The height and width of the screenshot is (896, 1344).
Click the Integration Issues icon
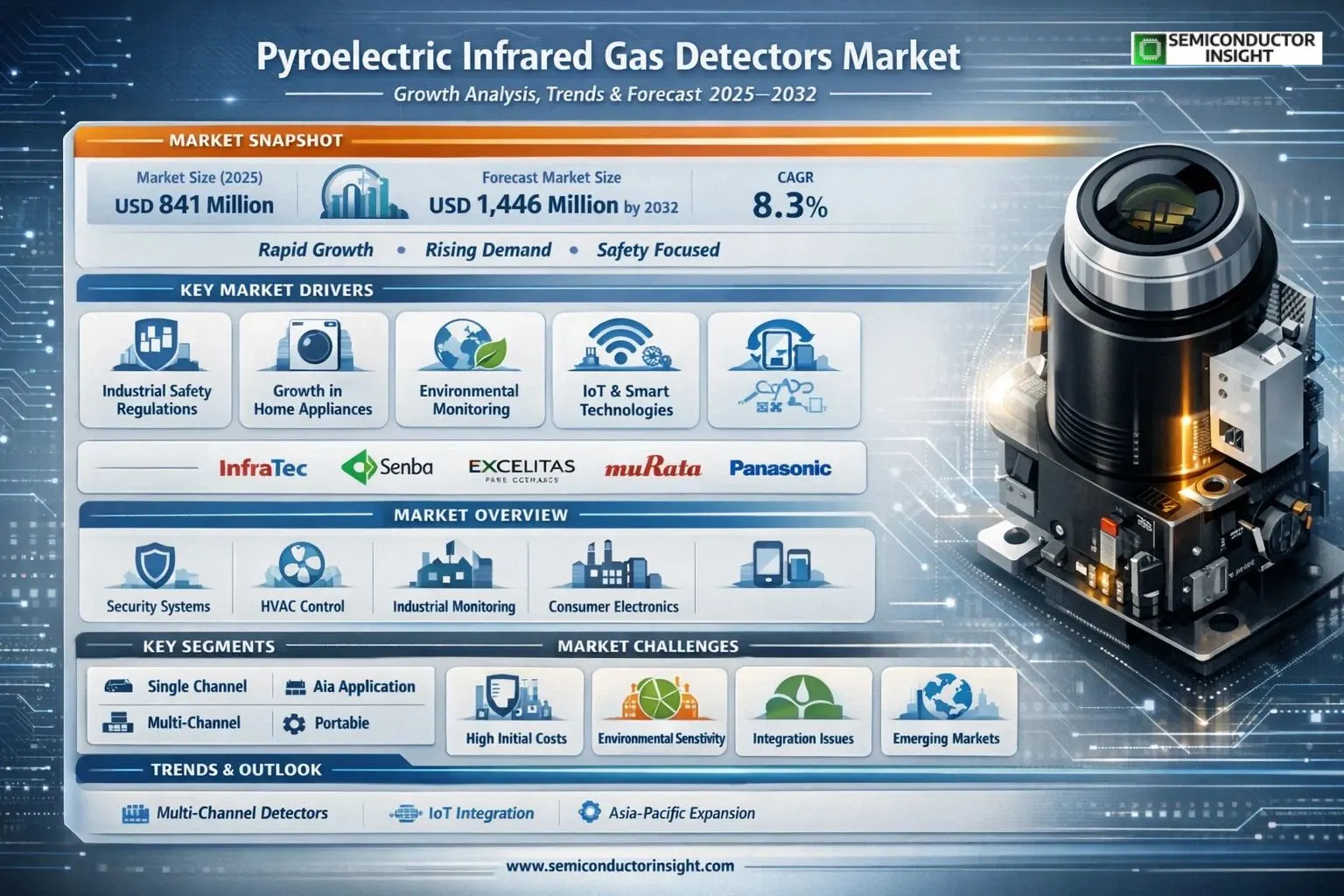802,700
